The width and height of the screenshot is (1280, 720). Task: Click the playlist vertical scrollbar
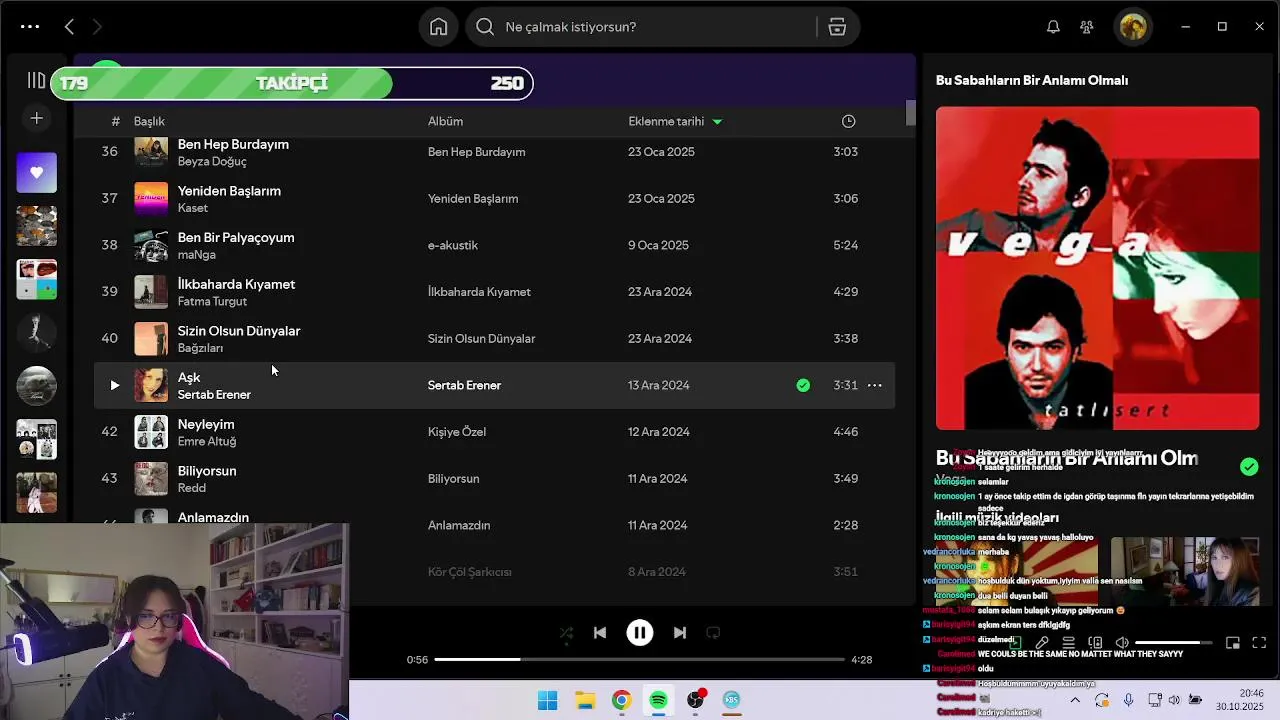pos(910,113)
